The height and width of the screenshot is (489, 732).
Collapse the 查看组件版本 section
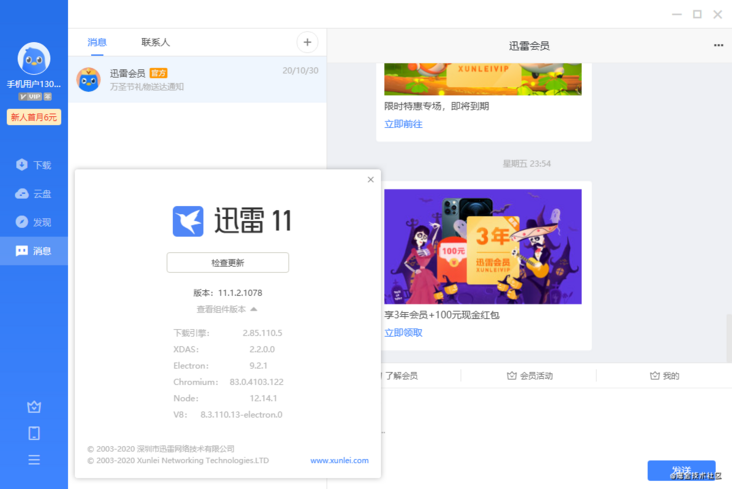tap(227, 309)
